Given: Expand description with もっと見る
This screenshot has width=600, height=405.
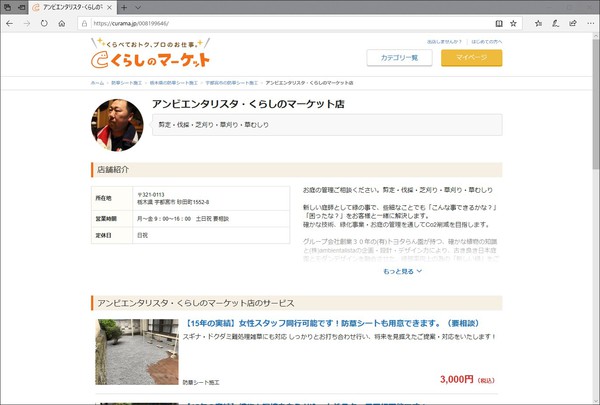Looking at the screenshot, I should [x=402, y=271].
